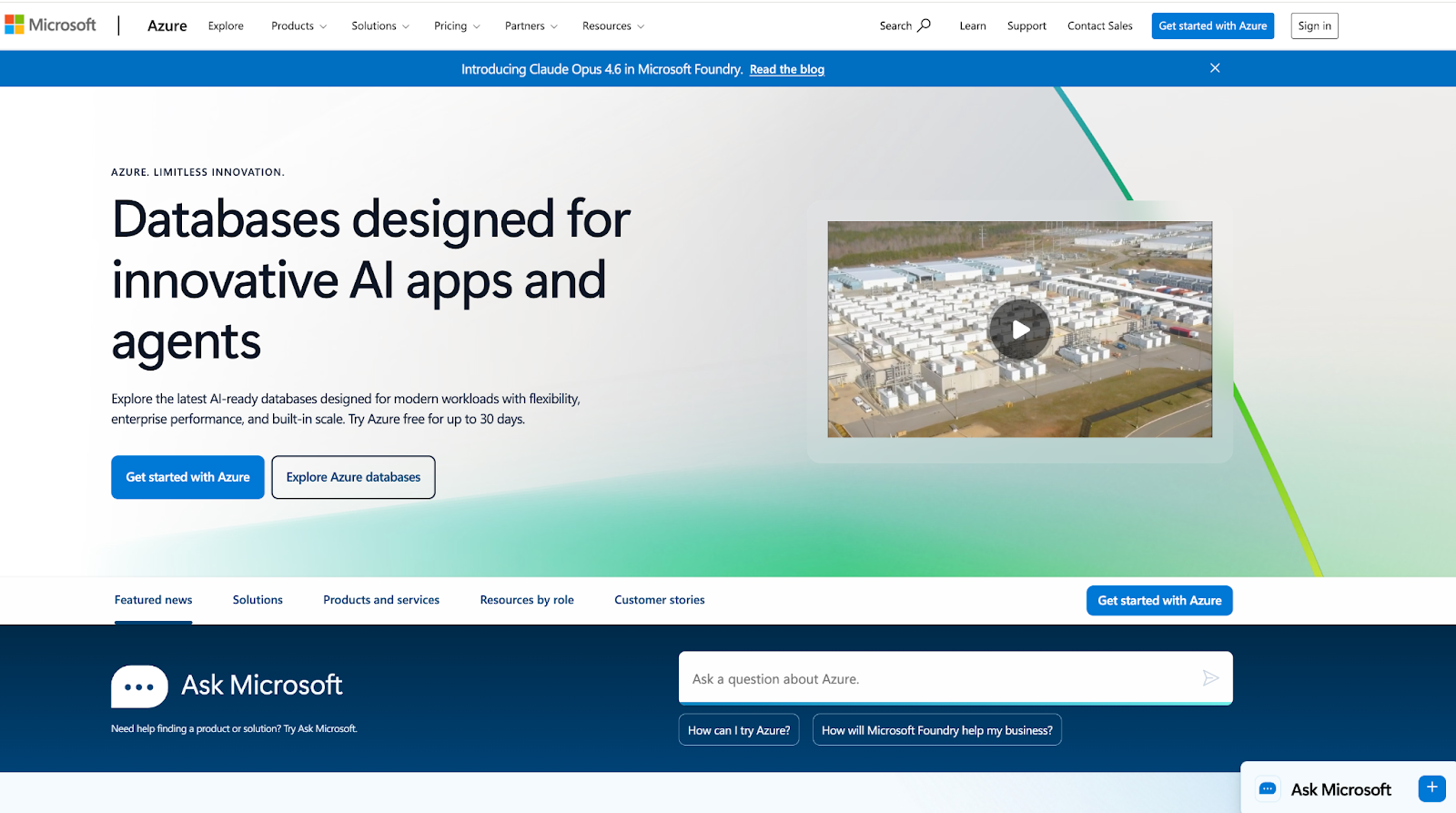Image resolution: width=1456 pixels, height=813 pixels.
Task: Switch to Resources by role tab
Action: pyautogui.click(x=527, y=600)
